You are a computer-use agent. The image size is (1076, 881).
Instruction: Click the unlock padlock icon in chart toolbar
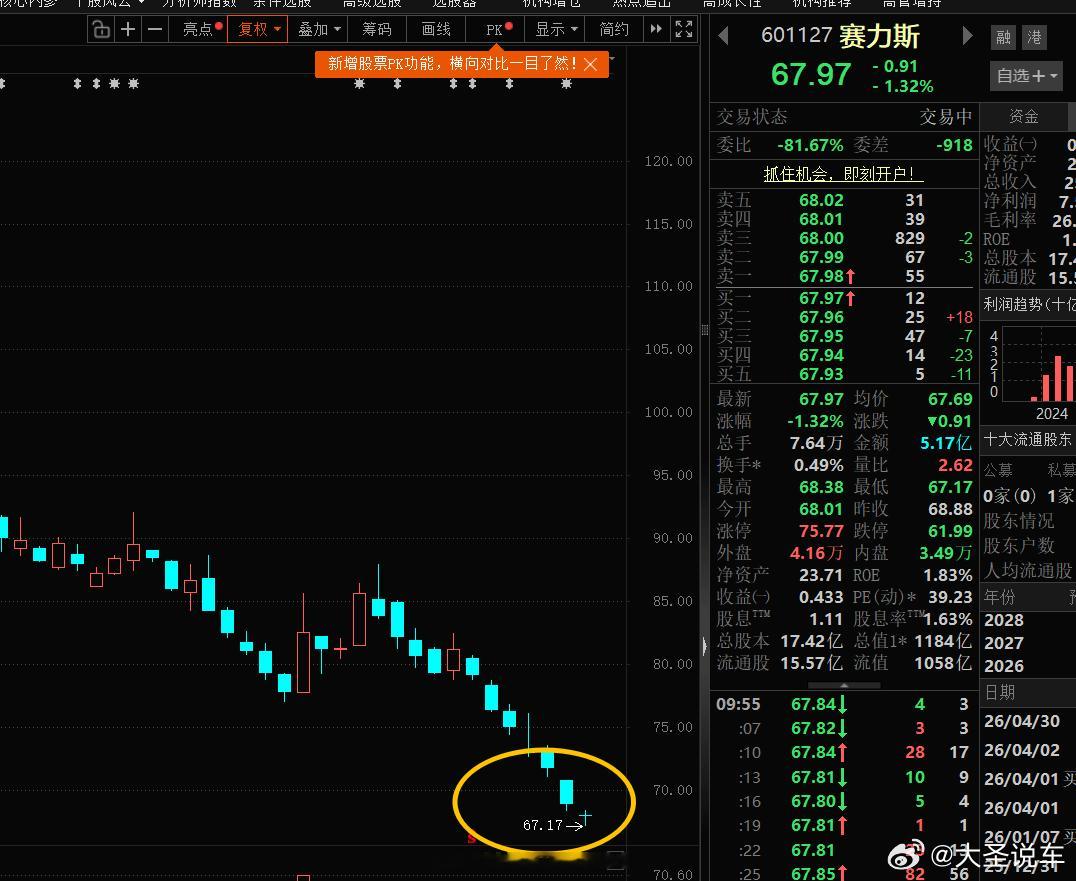point(101,30)
